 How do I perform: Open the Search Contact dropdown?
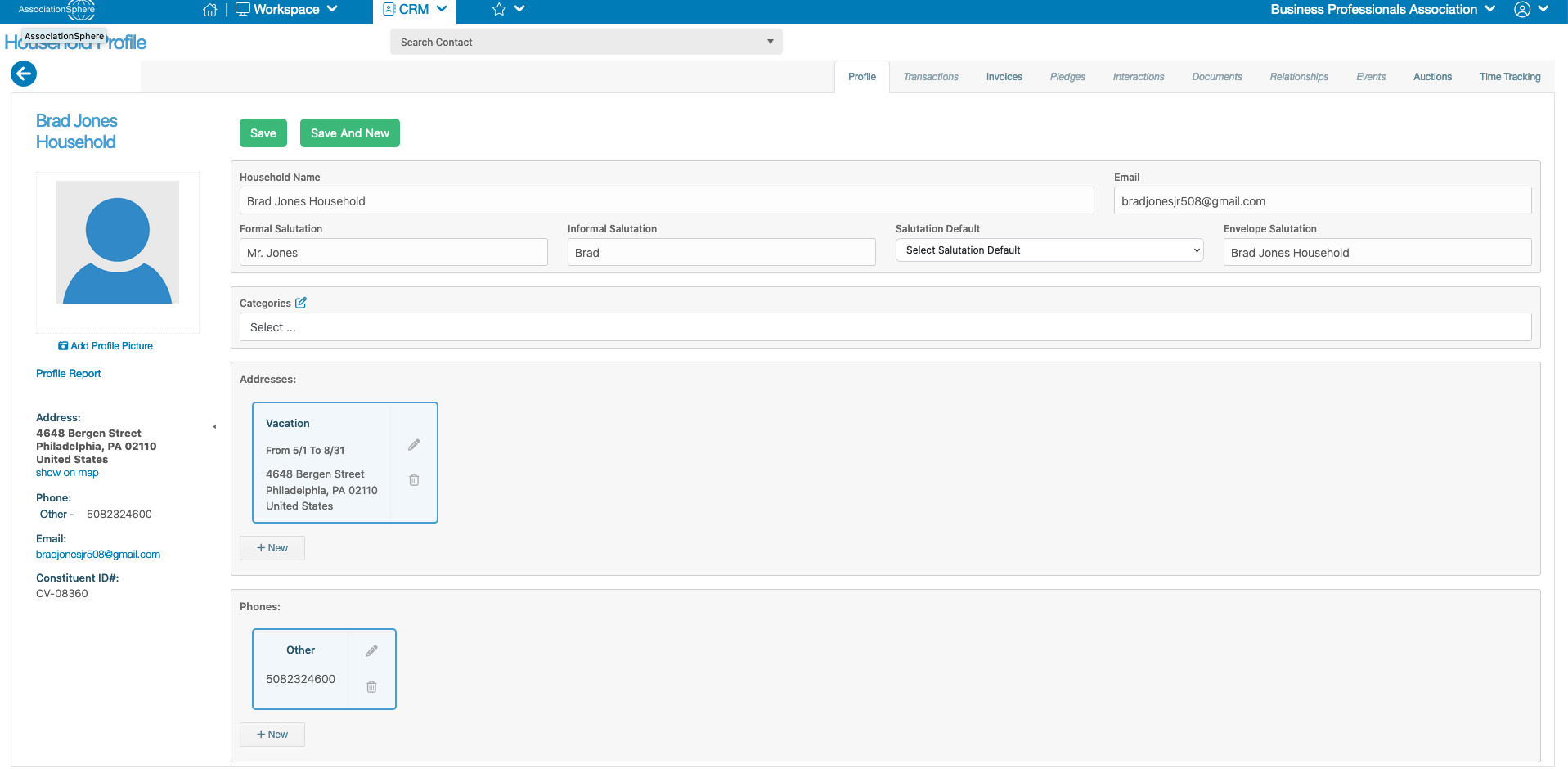click(x=586, y=42)
